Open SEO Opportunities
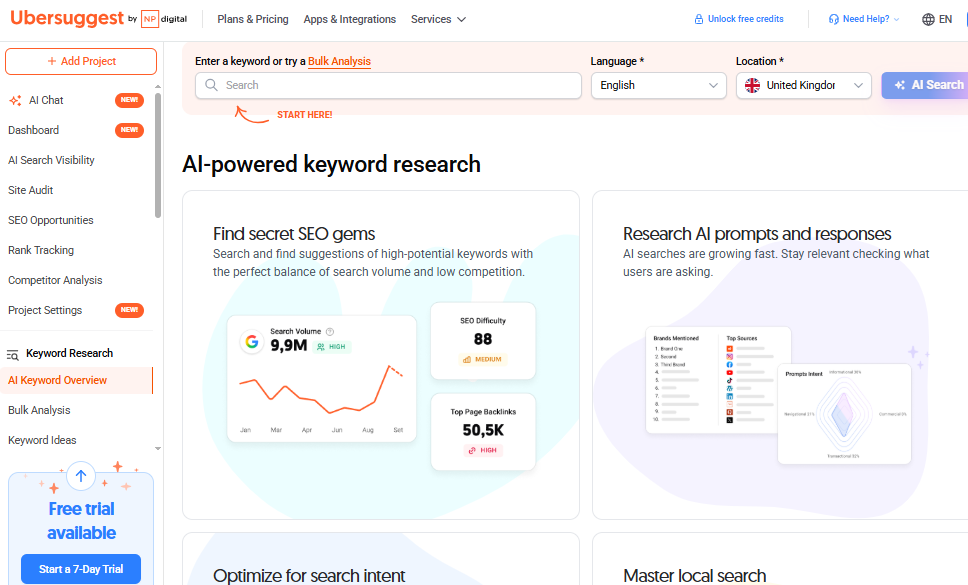Screen dimensions: 968x585 (x=51, y=220)
